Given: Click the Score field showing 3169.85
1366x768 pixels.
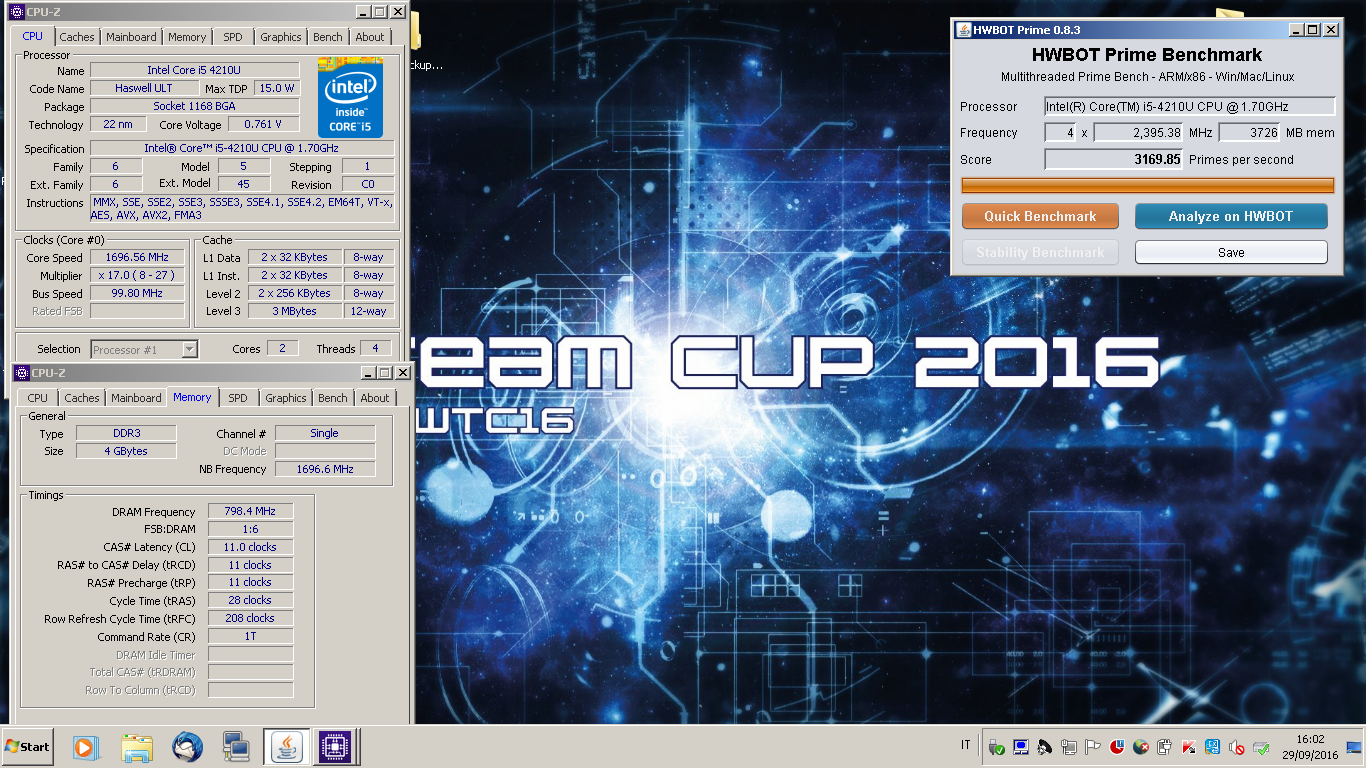Looking at the screenshot, I should tap(1114, 159).
